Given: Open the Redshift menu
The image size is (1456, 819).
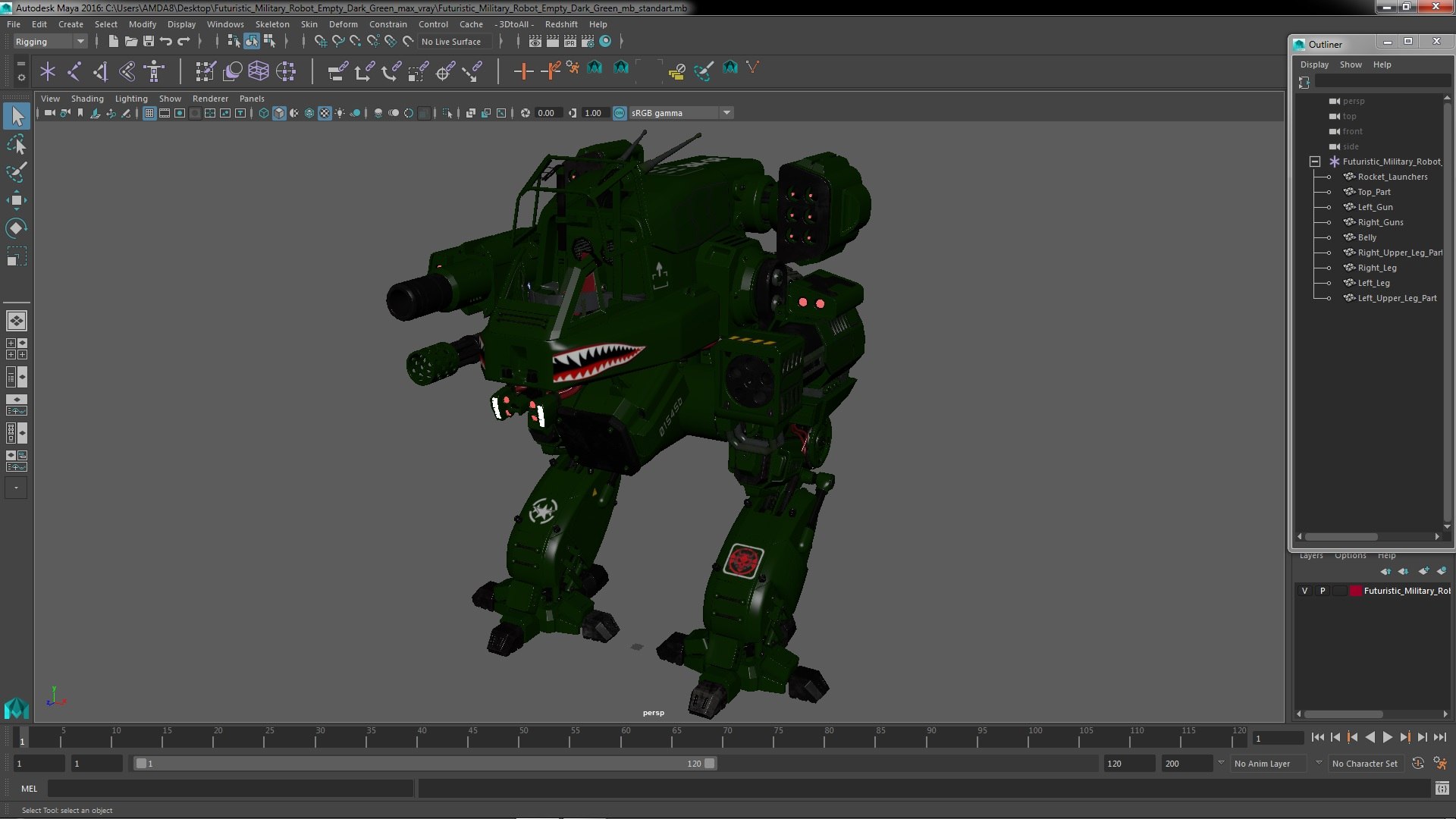Looking at the screenshot, I should click(561, 24).
